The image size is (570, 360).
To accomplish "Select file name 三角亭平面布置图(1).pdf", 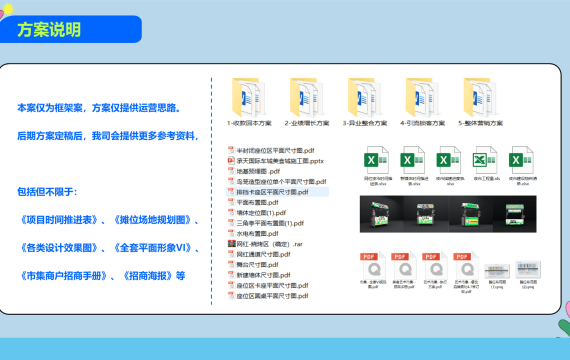I will click(270, 223).
